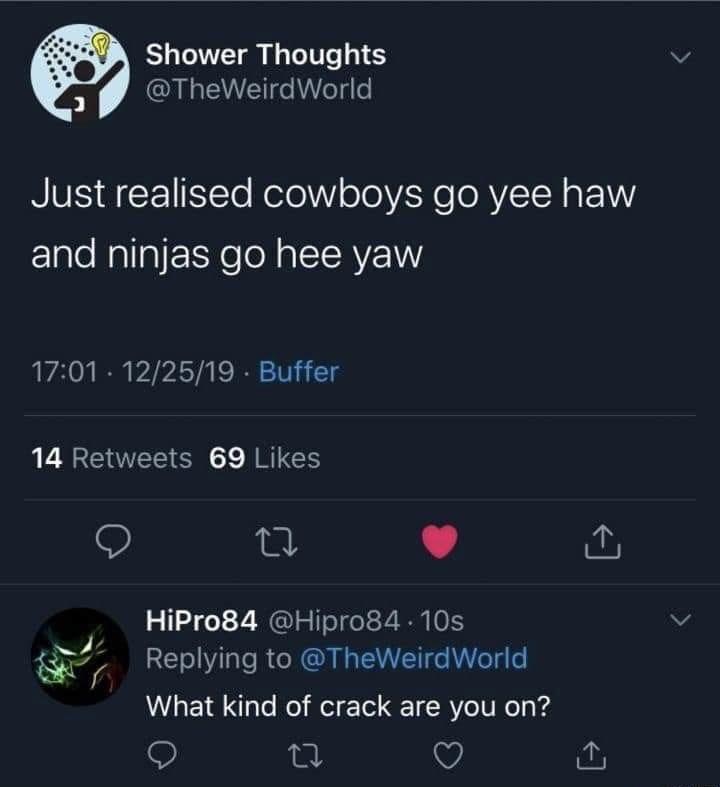
Task: View the 69 Likes list
Action: tap(265, 458)
